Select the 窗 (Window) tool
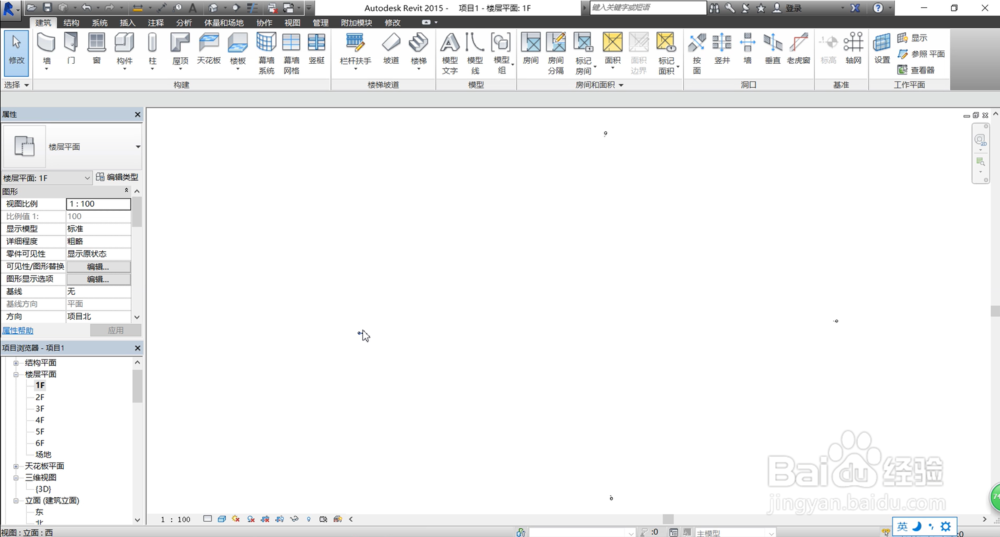 click(x=96, y=49)
